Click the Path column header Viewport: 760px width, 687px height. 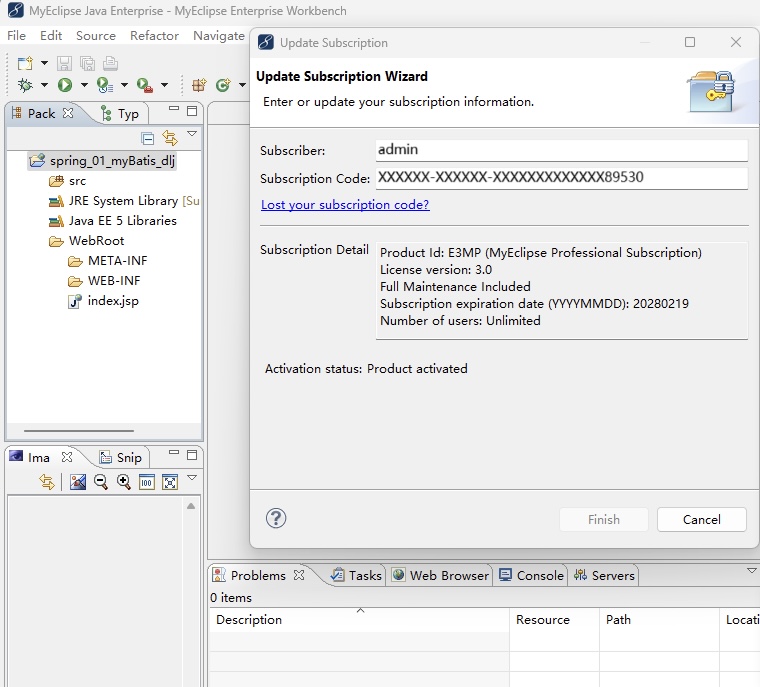660,620
